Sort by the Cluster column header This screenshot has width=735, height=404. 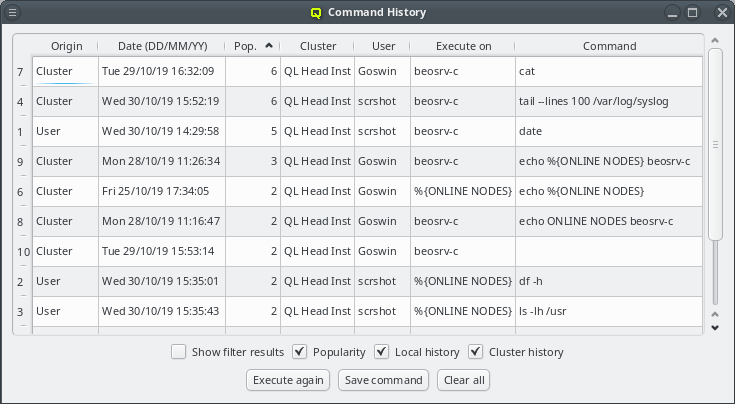click(x=318, y=46)
